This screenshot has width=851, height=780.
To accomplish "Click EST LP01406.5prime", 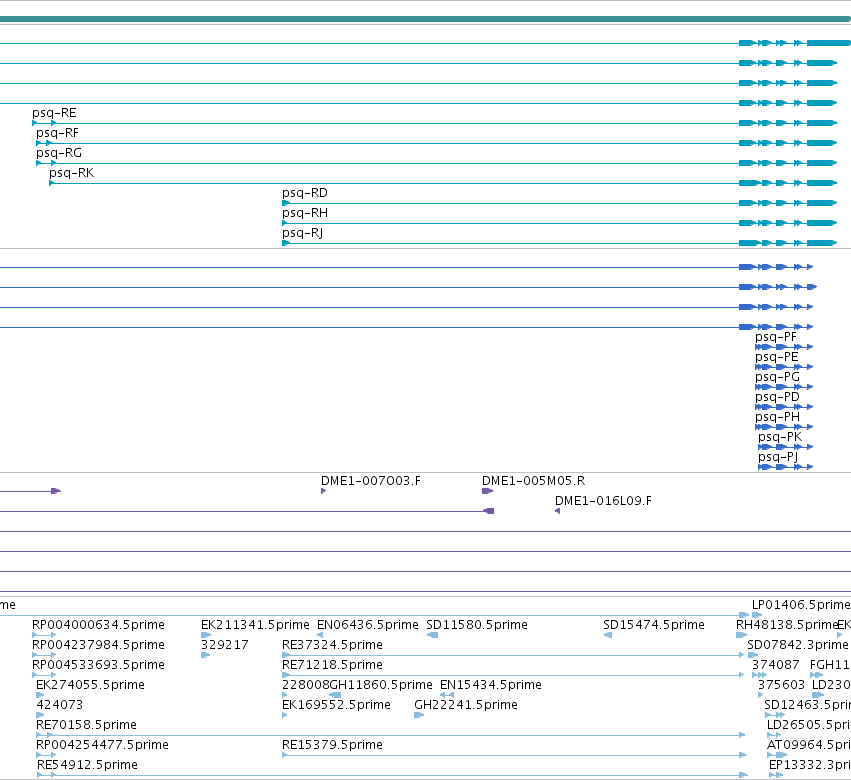I will pyautogui.click(x=801, y=605).
